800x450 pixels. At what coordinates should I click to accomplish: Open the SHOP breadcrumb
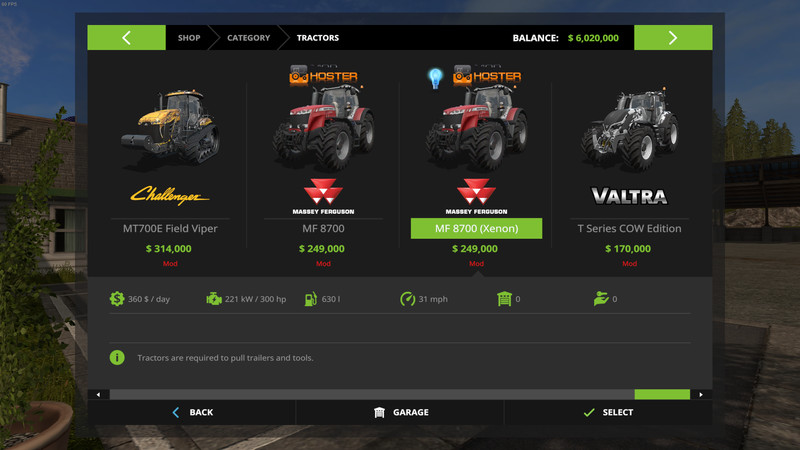pos(189,38)
